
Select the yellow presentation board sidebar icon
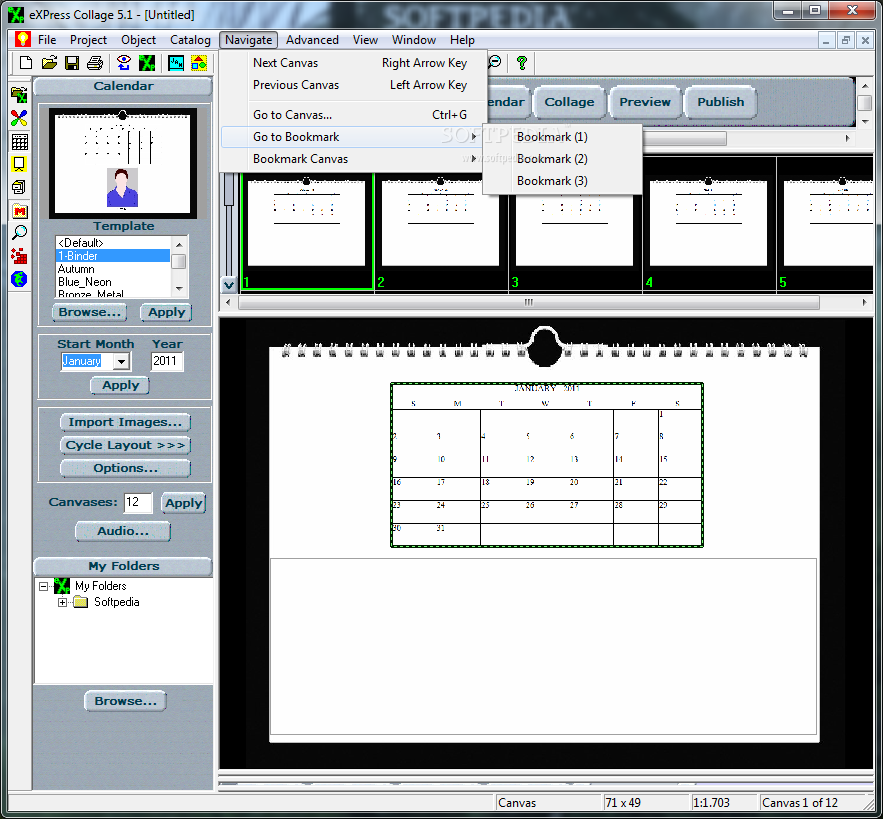[19, 164]
